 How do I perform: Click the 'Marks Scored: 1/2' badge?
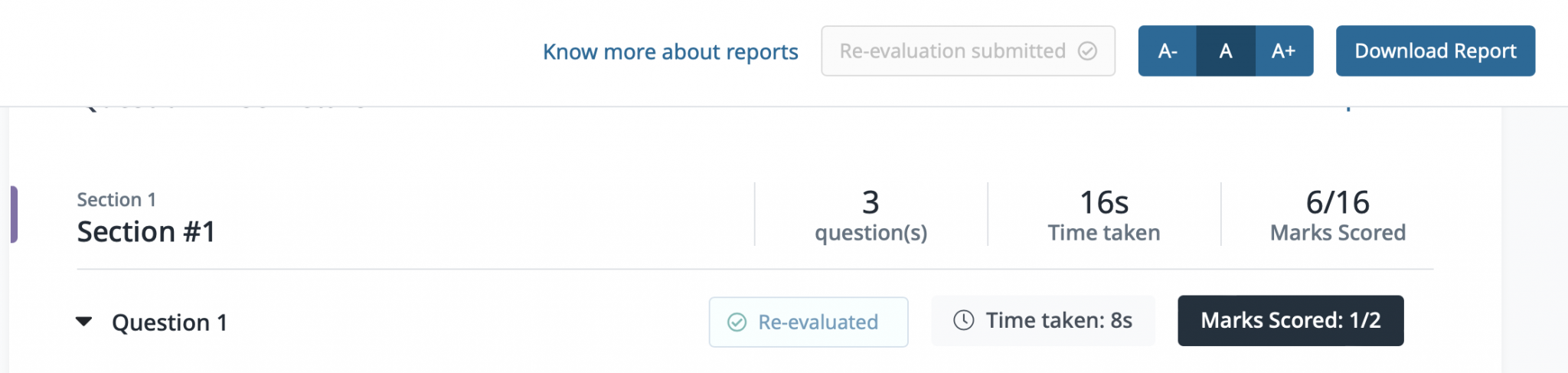[x=1290, y=320]
